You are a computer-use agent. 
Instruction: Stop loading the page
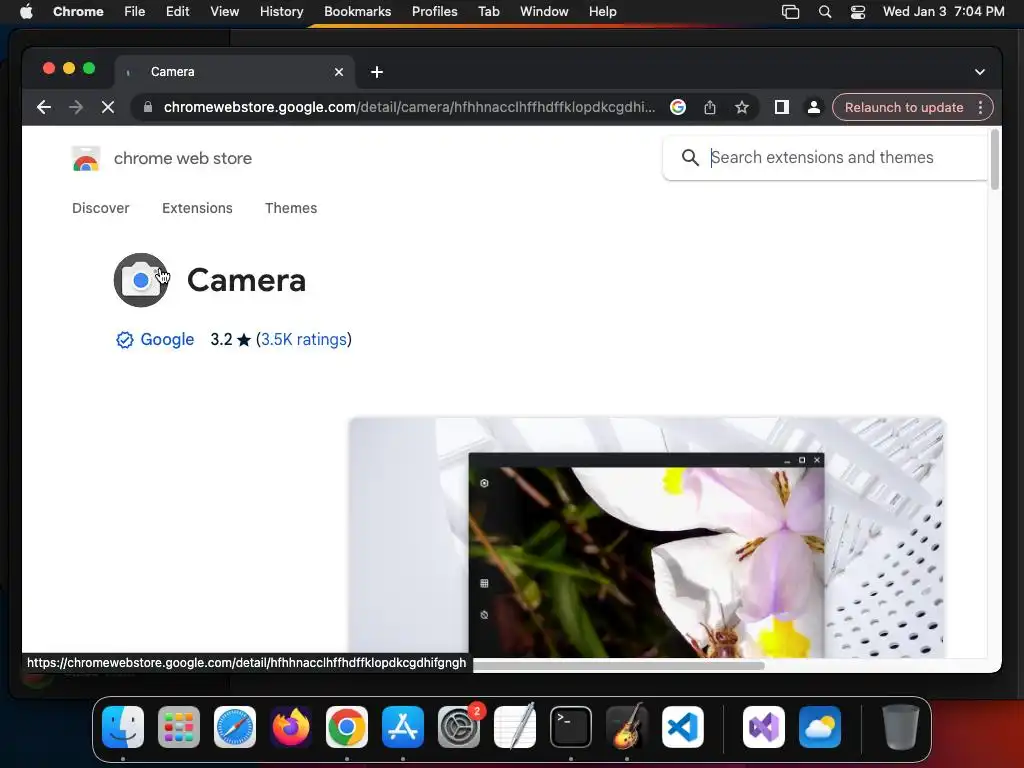pyautogui.click(x=108, y=107)
